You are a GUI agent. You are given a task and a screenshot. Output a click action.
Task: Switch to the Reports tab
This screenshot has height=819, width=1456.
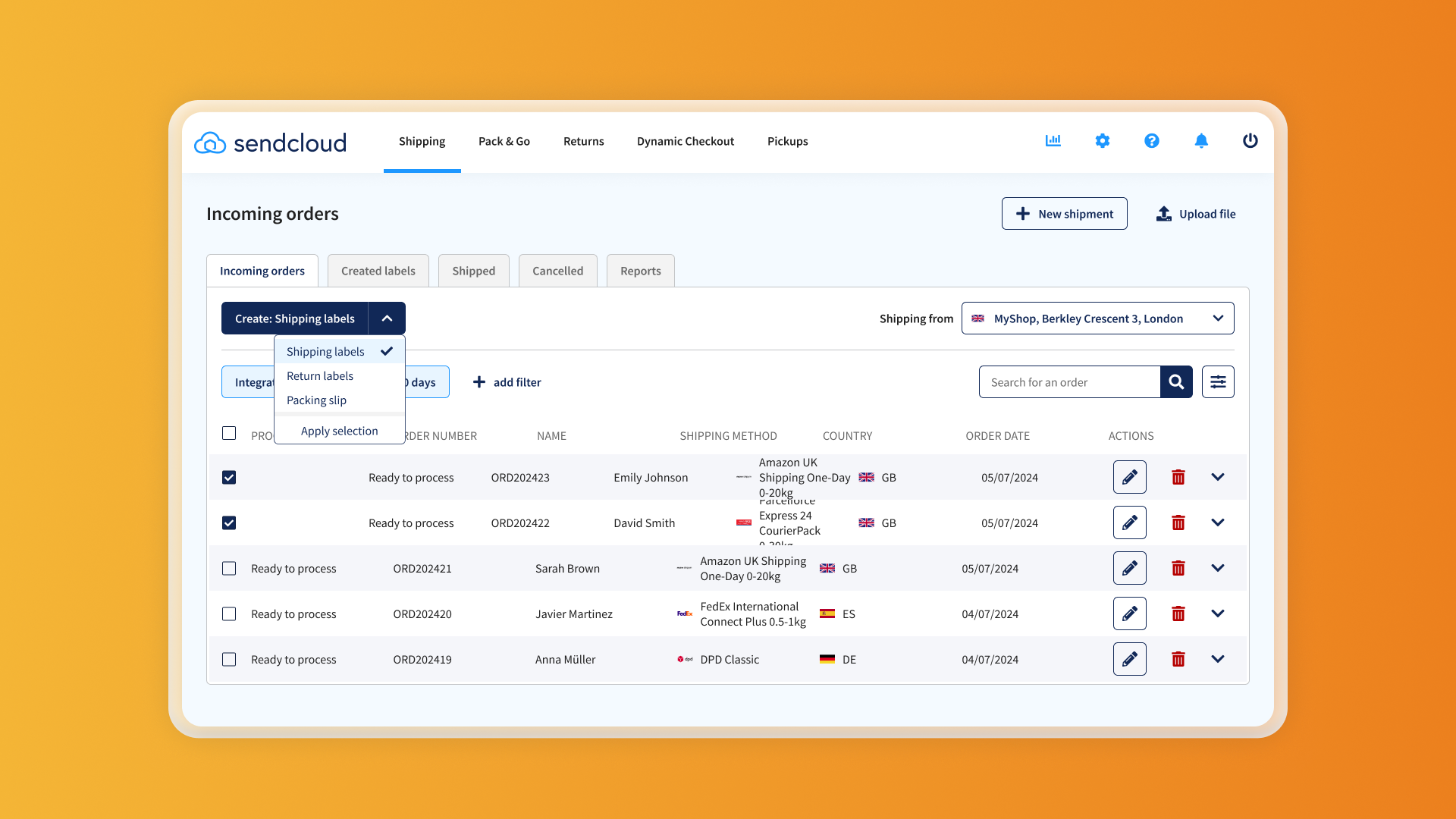(641, 271)
